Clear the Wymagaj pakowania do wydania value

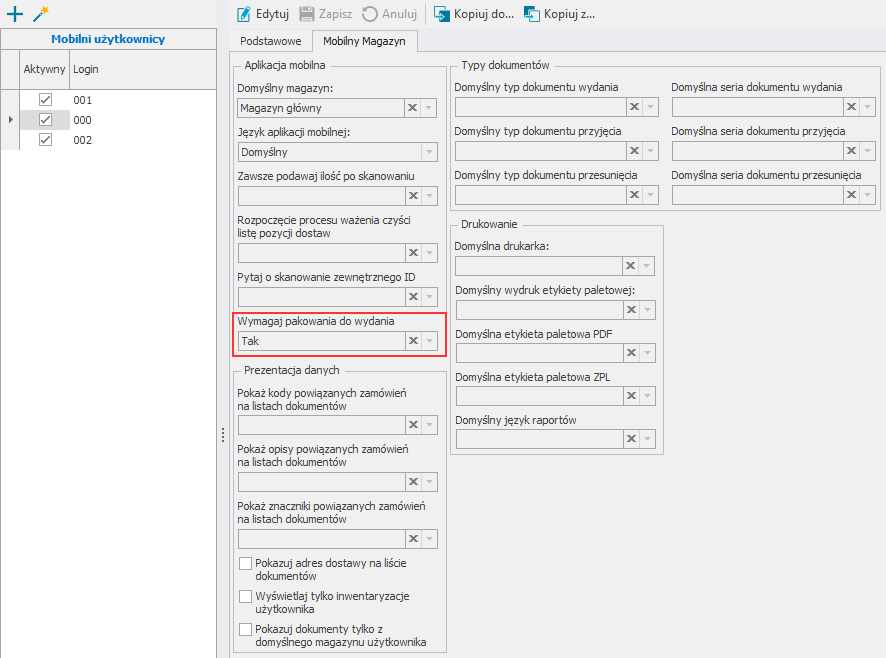(x=414, y=341)
